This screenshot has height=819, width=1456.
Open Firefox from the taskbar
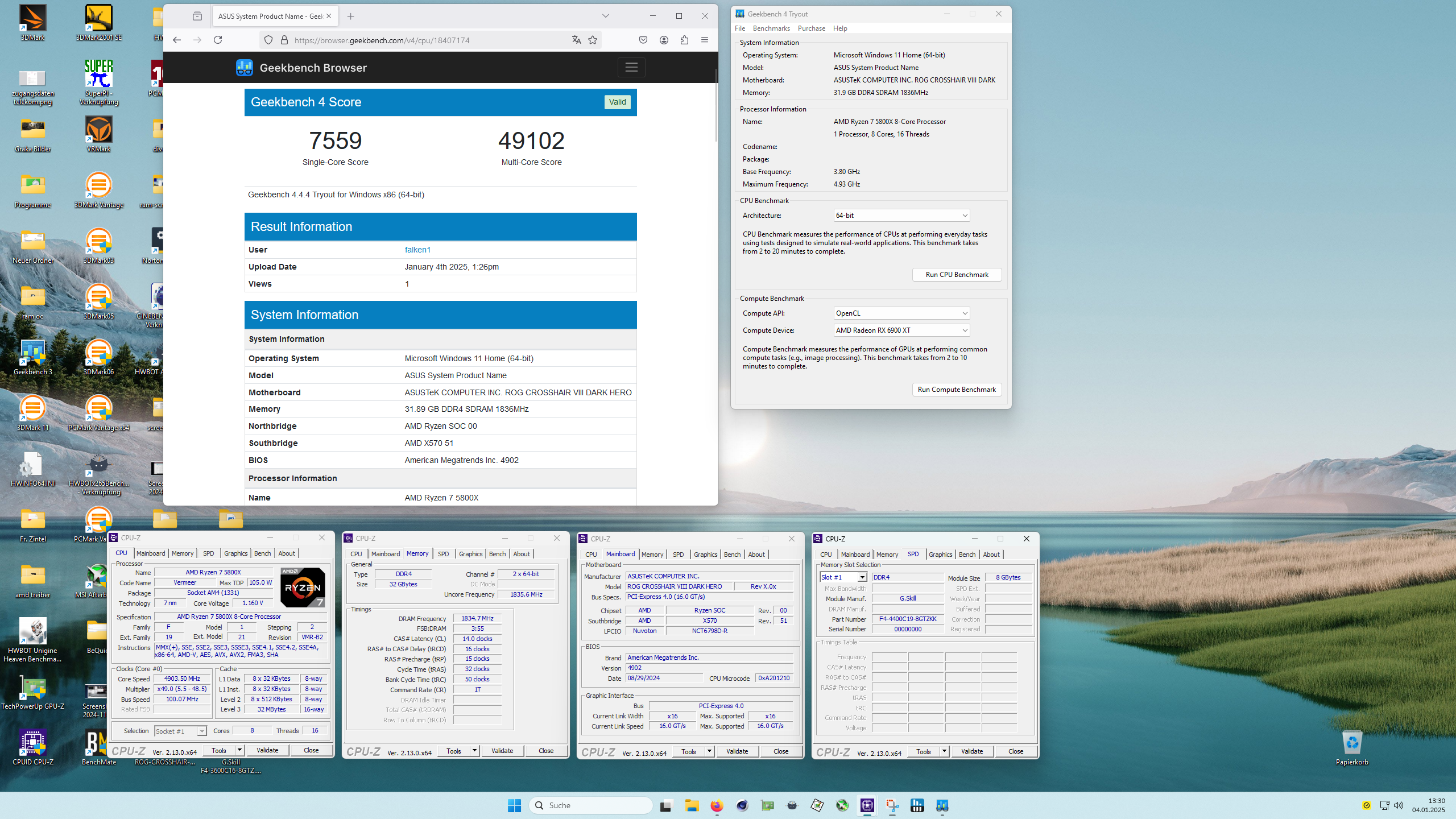(717, 805)
